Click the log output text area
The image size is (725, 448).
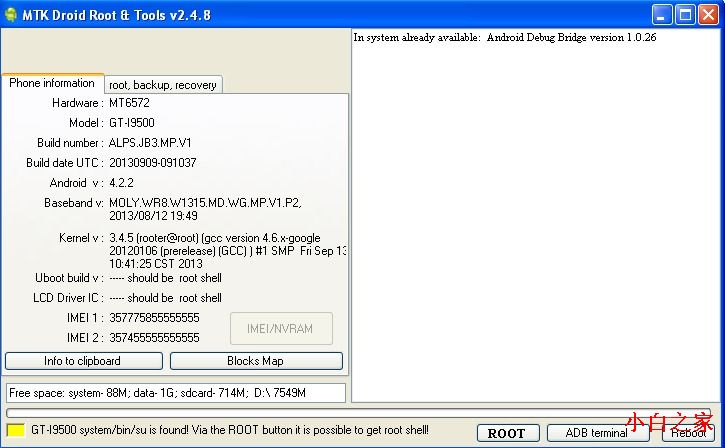click(536, 215)
